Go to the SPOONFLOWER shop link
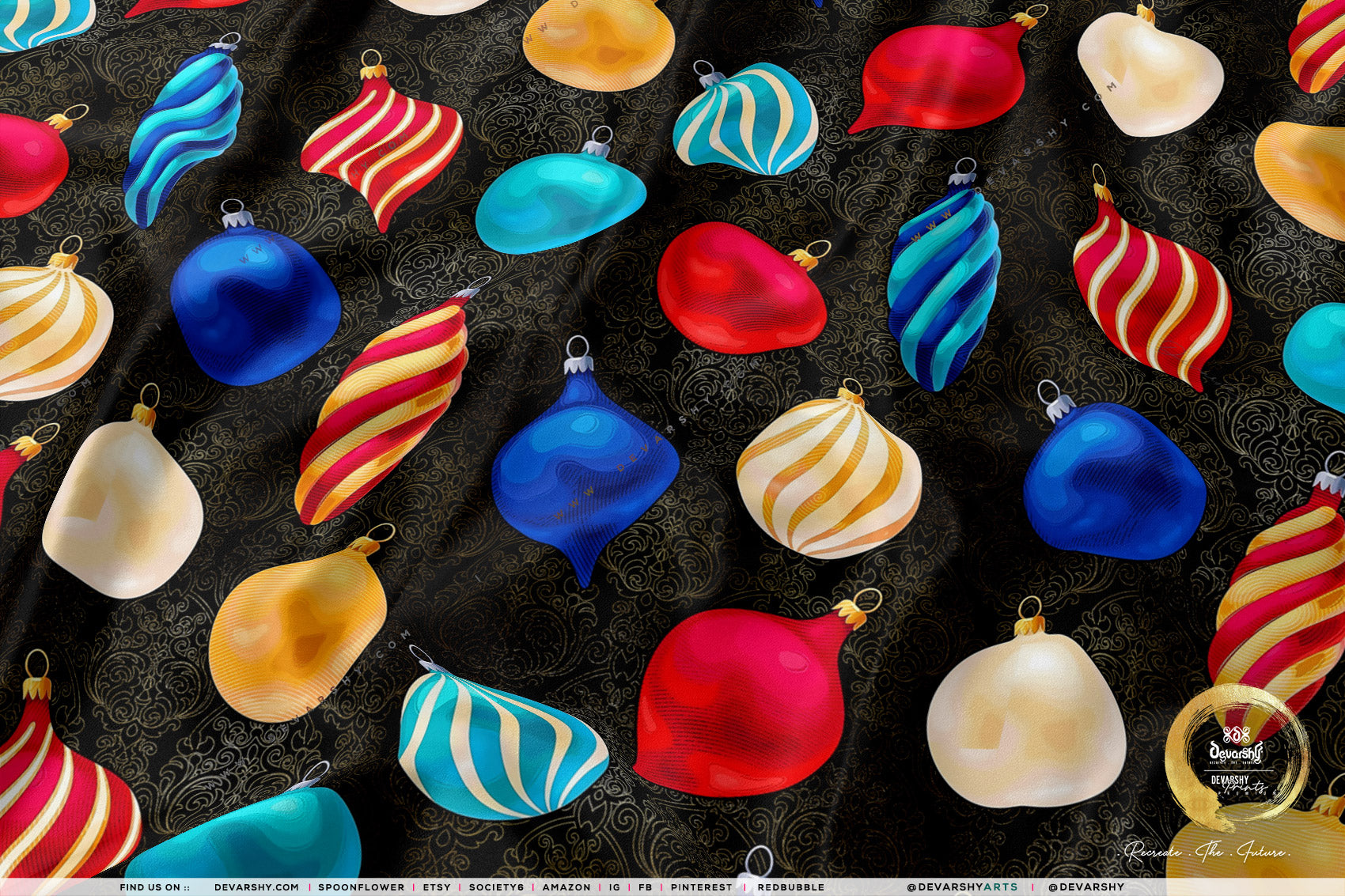The image size is (1345, 896). click(361, 887)
